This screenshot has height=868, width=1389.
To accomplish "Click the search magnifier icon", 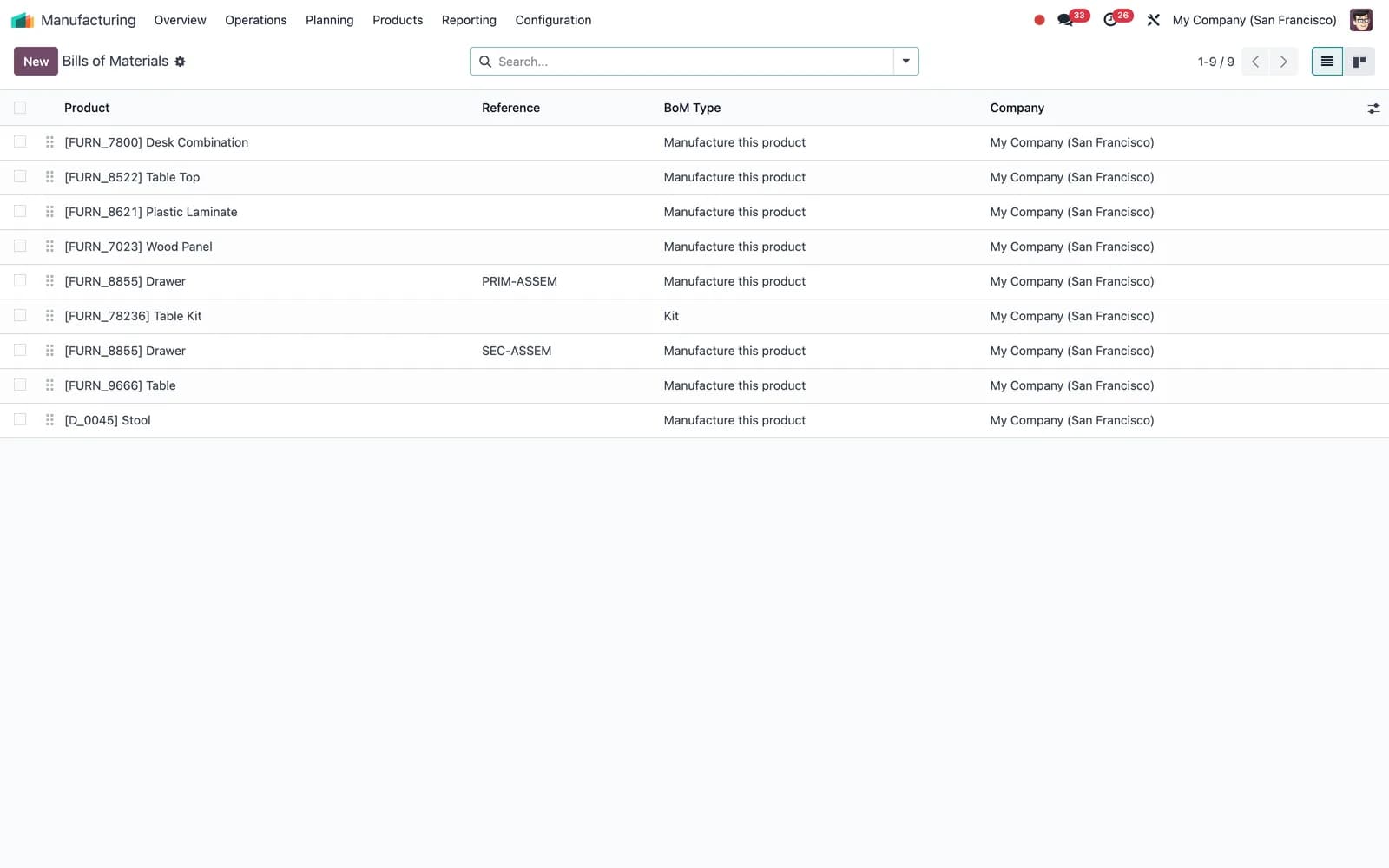I will pyautogui.click(x=485, y=62).
